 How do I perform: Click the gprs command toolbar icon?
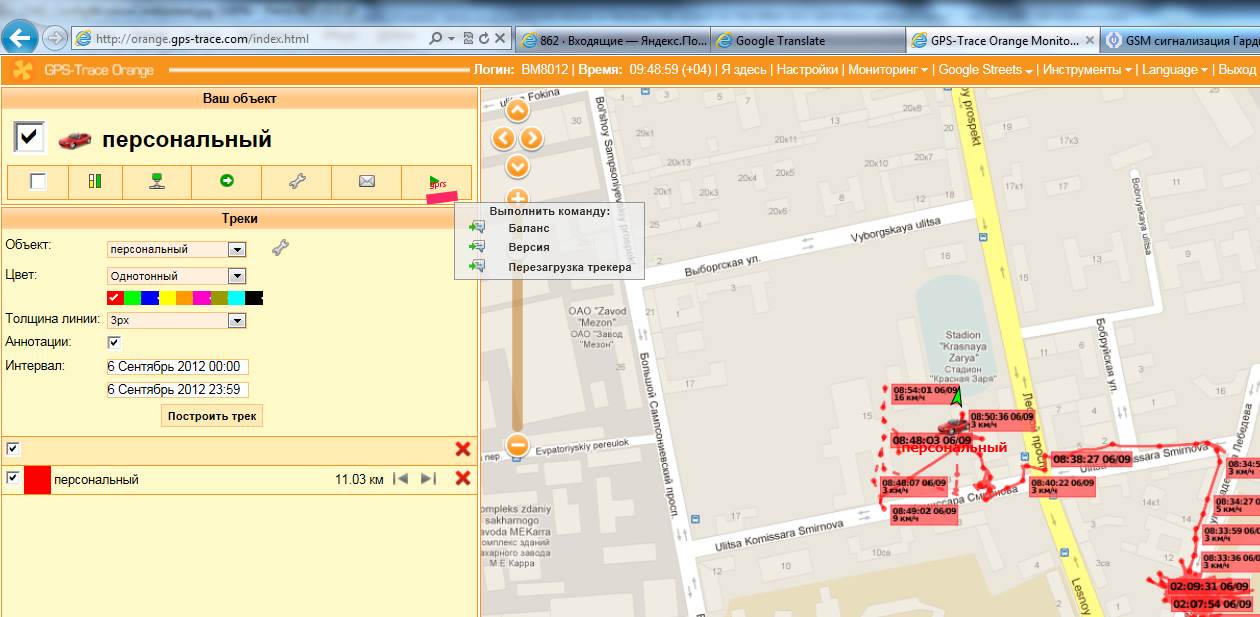(x=436, y=181)
